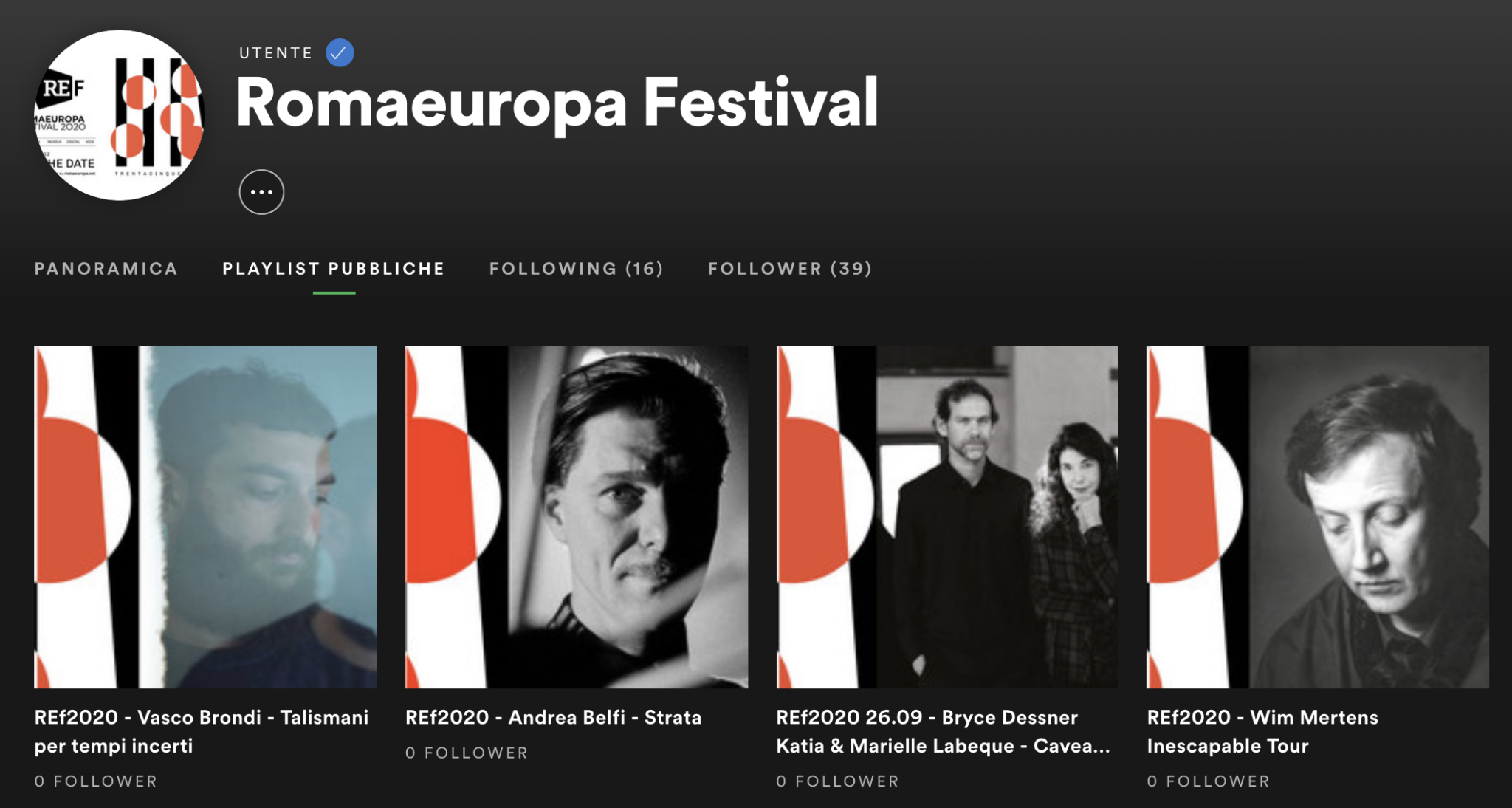Click follower count under Andrea Belfi playlist

467,753
